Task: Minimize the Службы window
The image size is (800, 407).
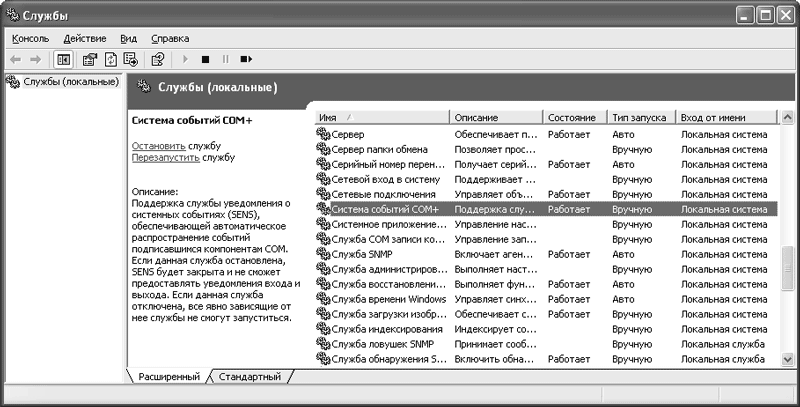Action: click(745, 16)
